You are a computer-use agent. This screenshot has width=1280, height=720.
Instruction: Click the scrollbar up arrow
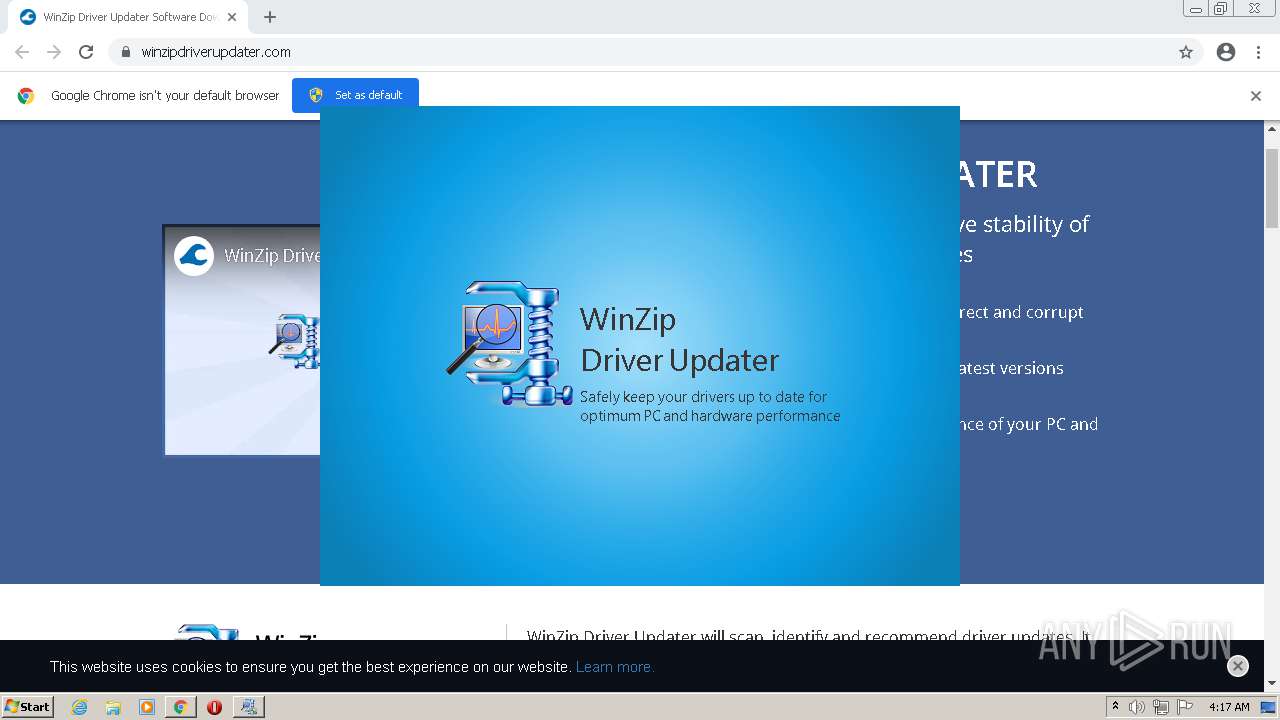click(1272, 129)
